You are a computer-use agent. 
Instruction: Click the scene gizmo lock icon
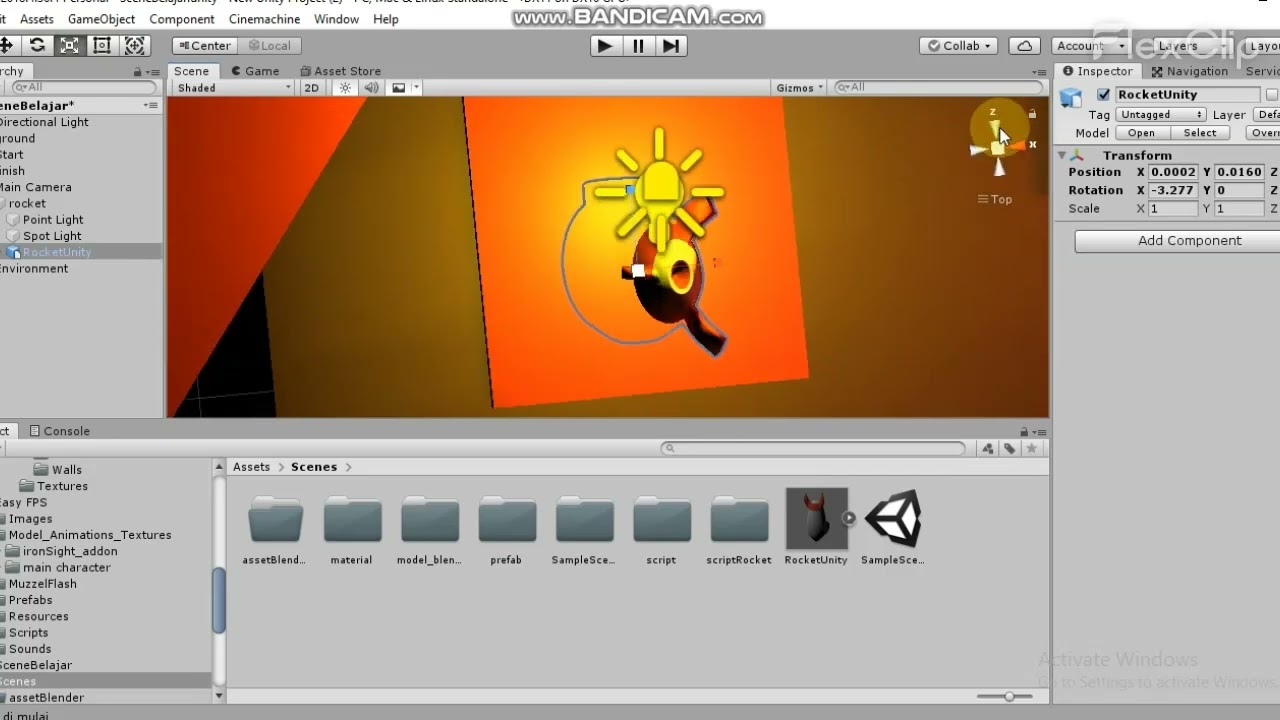coord(1032,114)
